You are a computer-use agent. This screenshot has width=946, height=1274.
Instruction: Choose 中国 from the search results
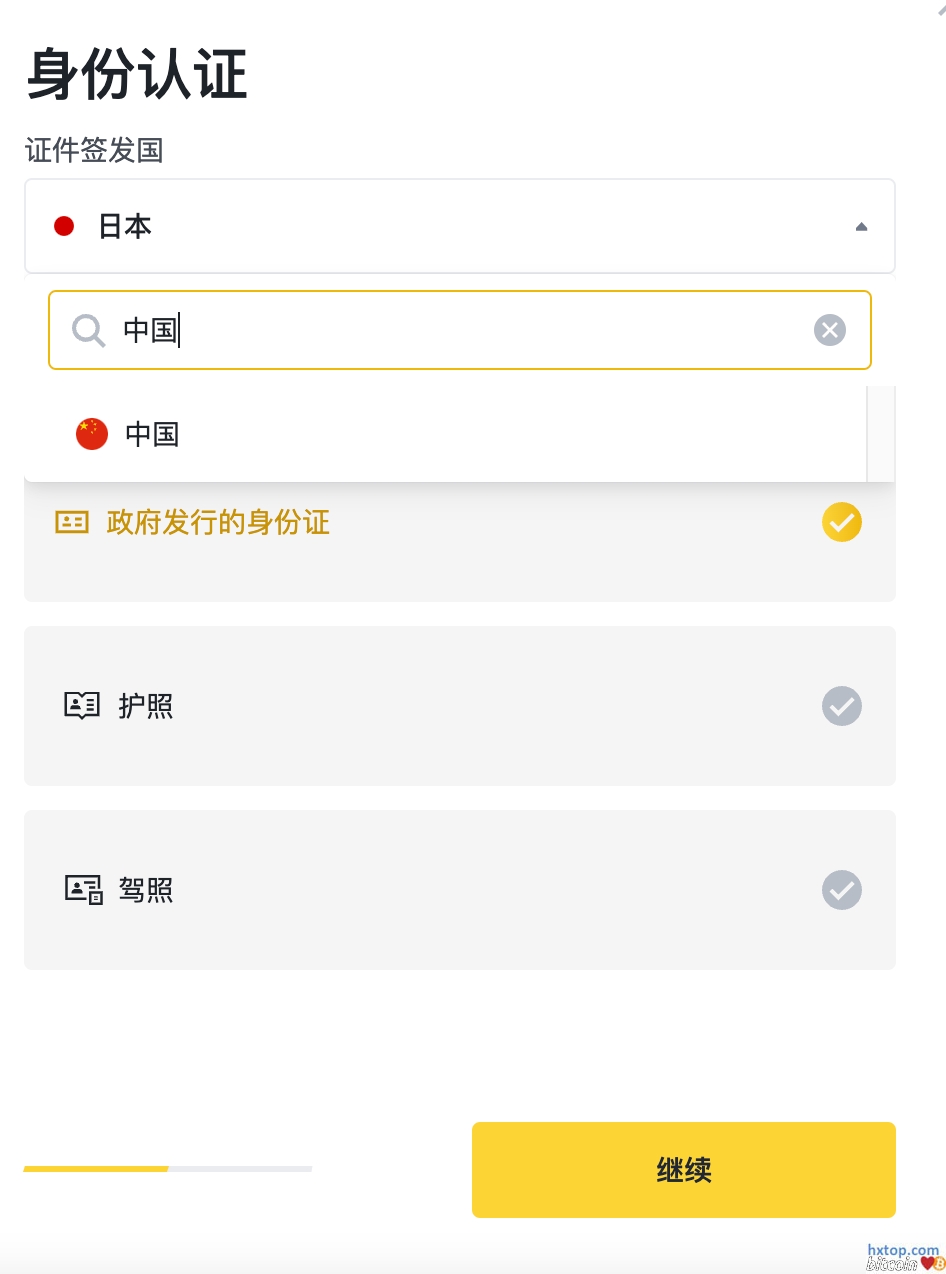coord(152,434)
